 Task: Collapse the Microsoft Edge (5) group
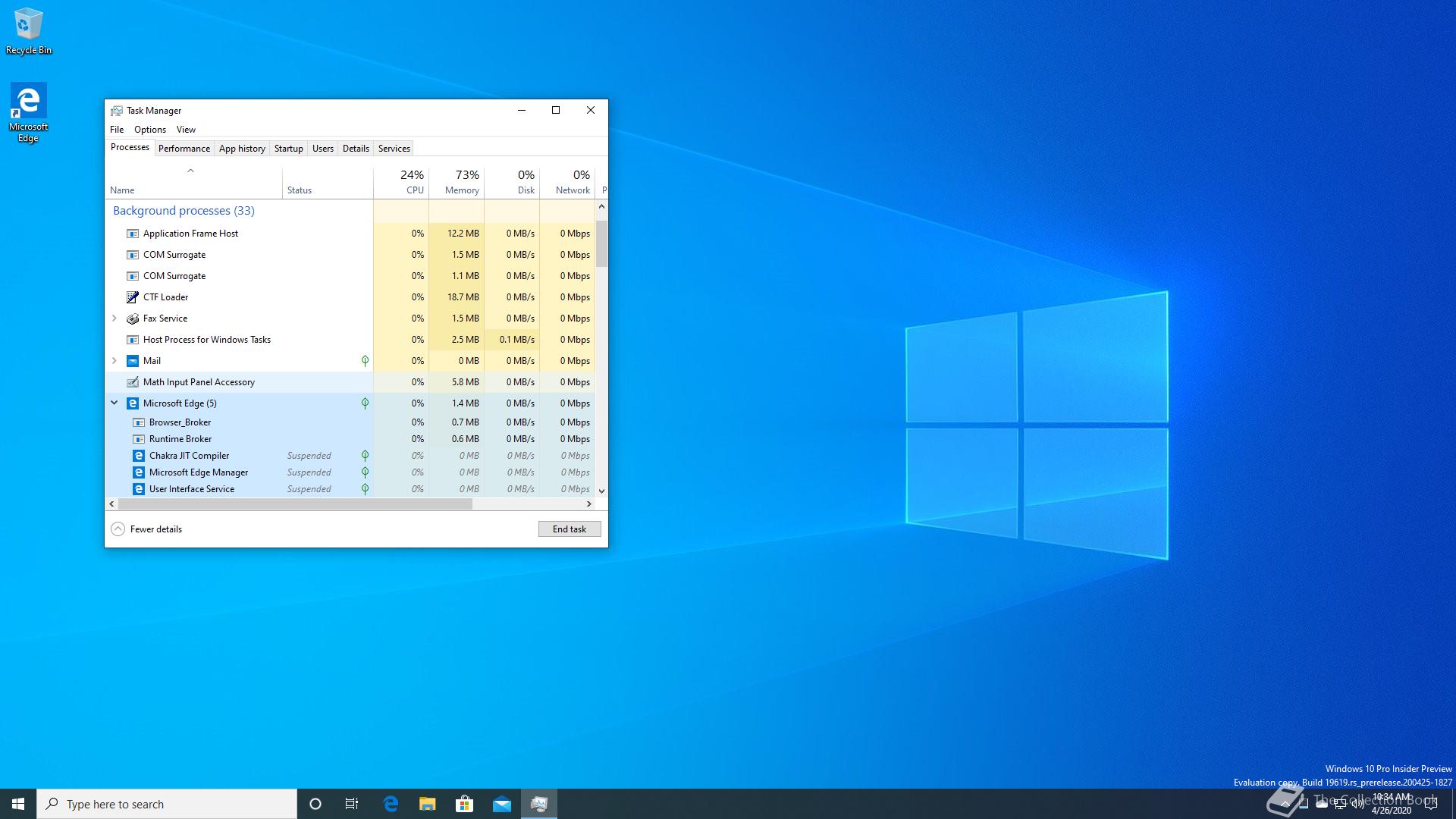point(115,403)
